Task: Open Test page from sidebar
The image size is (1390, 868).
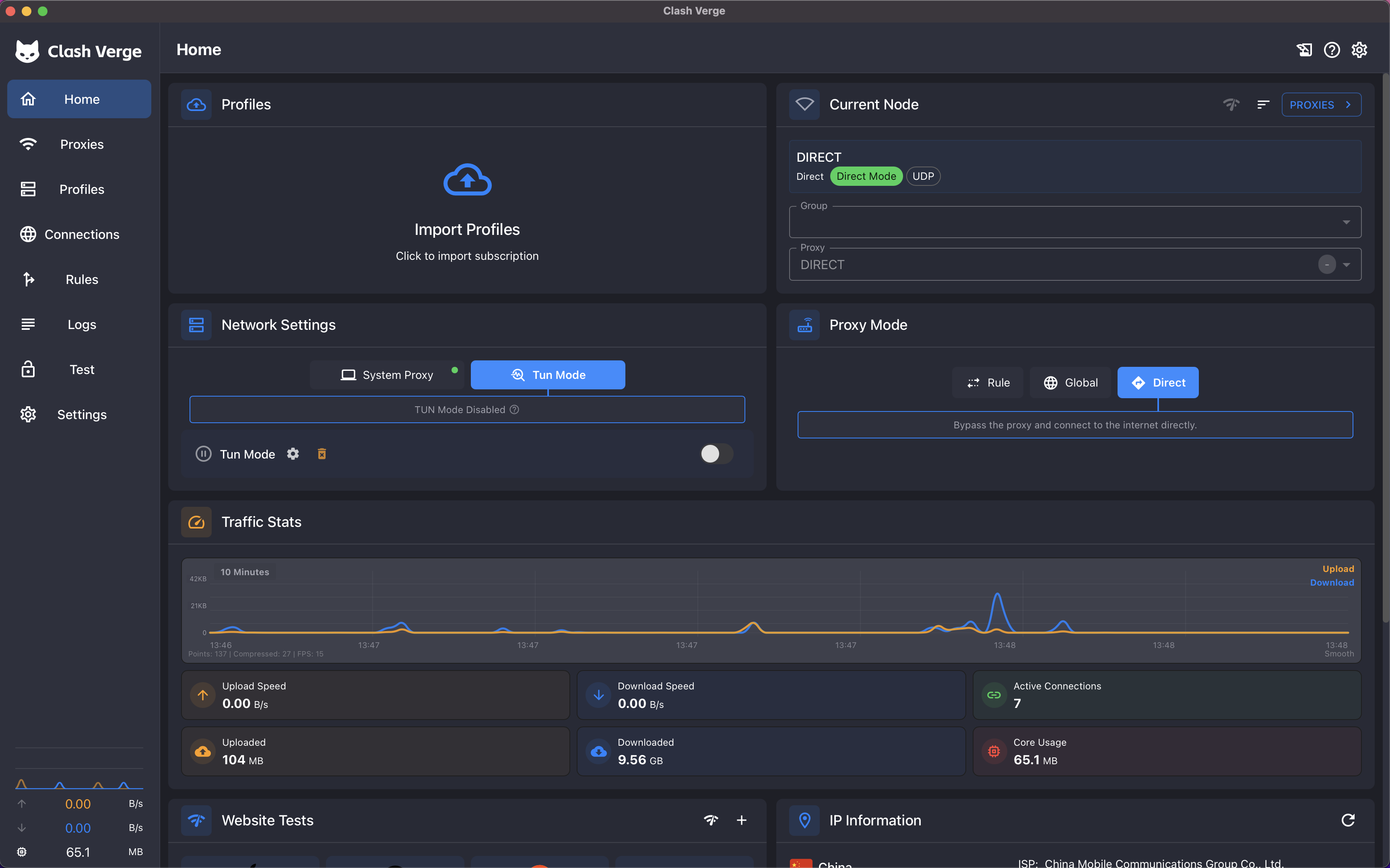Action: pos(79,370)
